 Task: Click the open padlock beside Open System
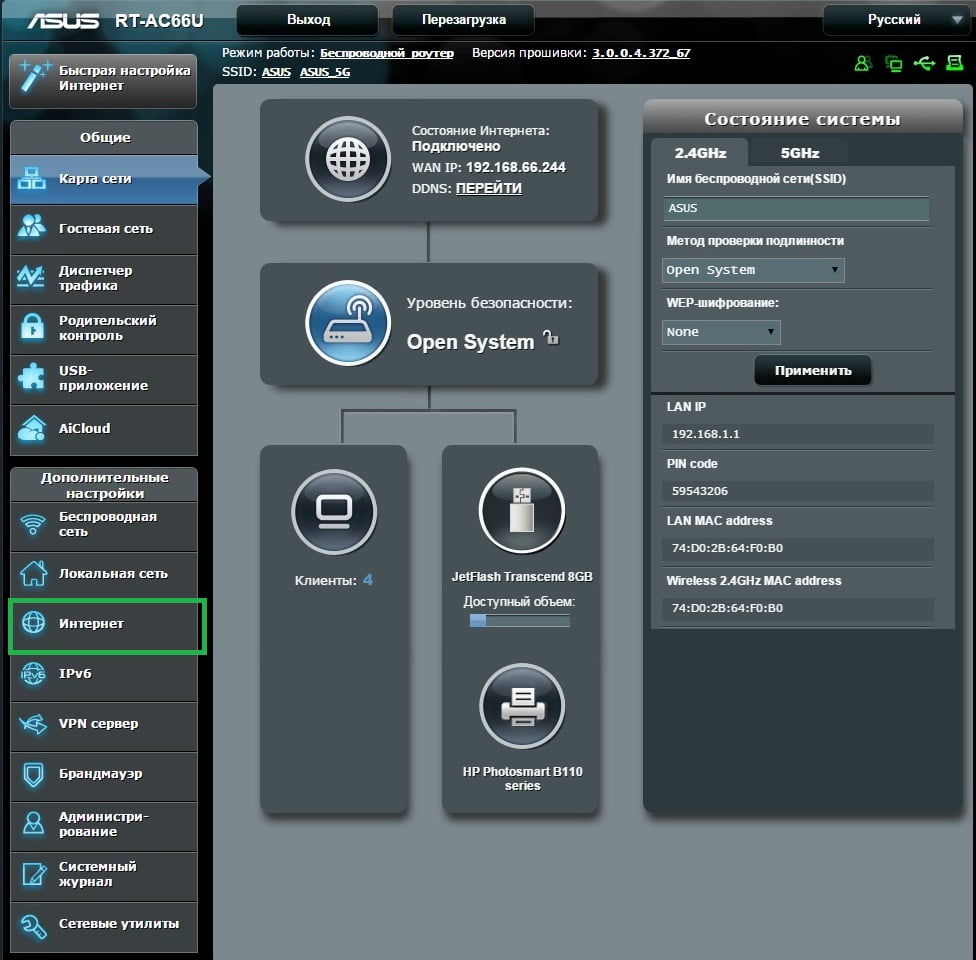pyautogui.click(x=551, y=337)
